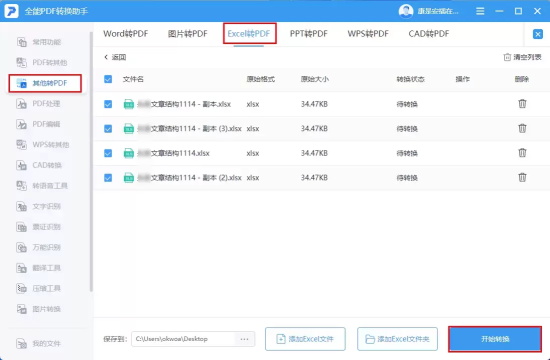Image resolution: width=550 pixels, height=360 pixels.
Task: Click the 原始格式 column header
Action: 261,79
